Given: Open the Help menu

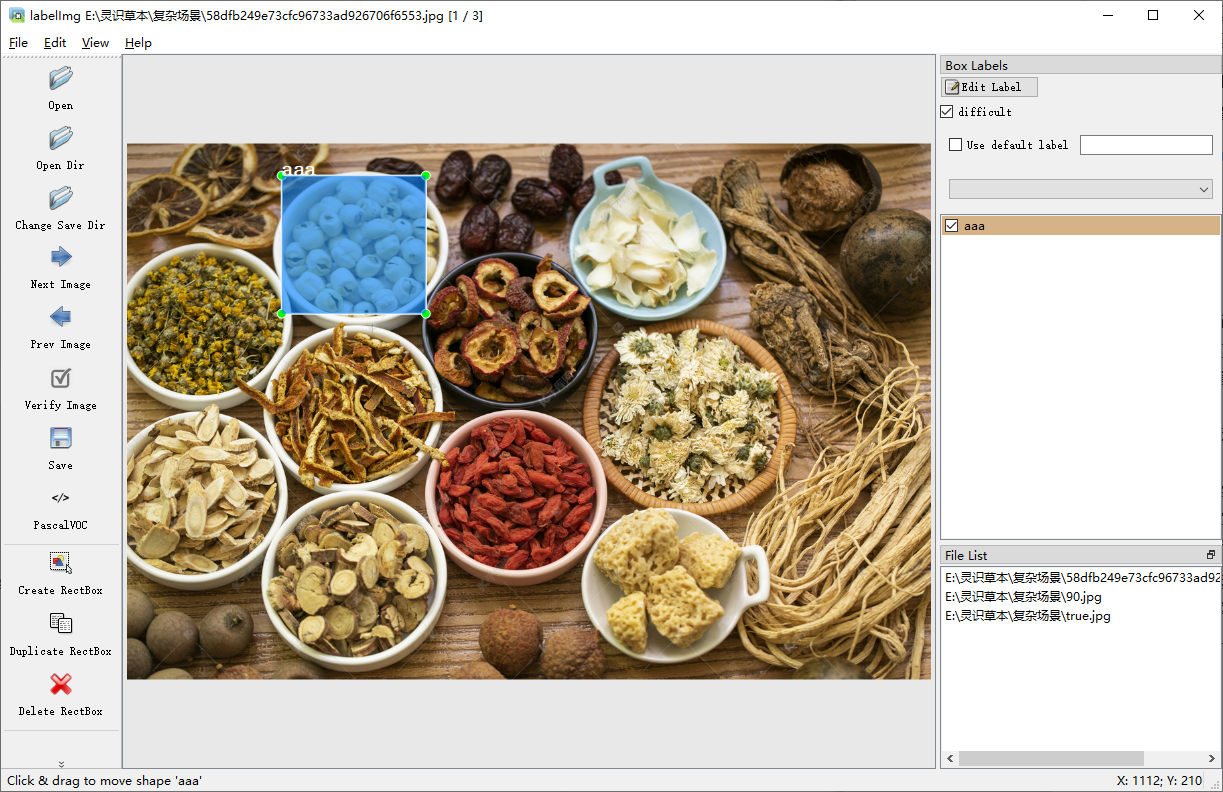Looking at the screenshot, I should tap(138, 43).
